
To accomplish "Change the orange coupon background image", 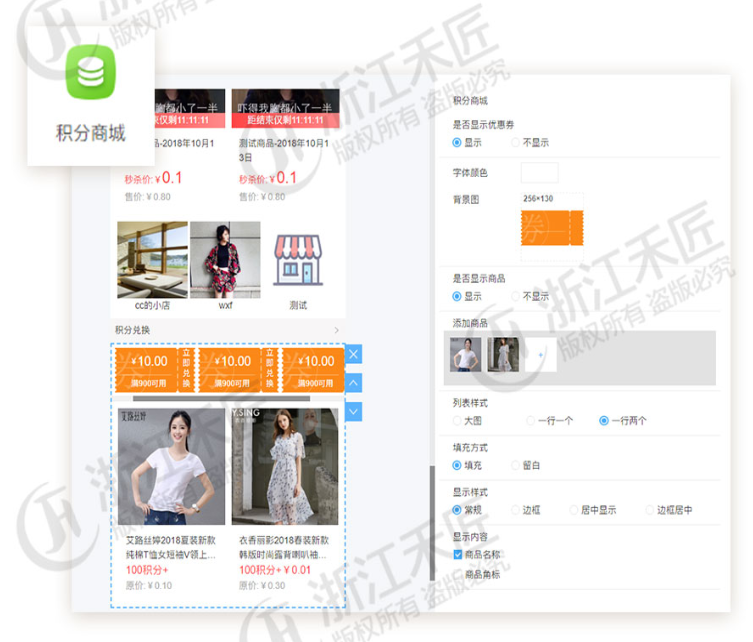I will 552,228.
